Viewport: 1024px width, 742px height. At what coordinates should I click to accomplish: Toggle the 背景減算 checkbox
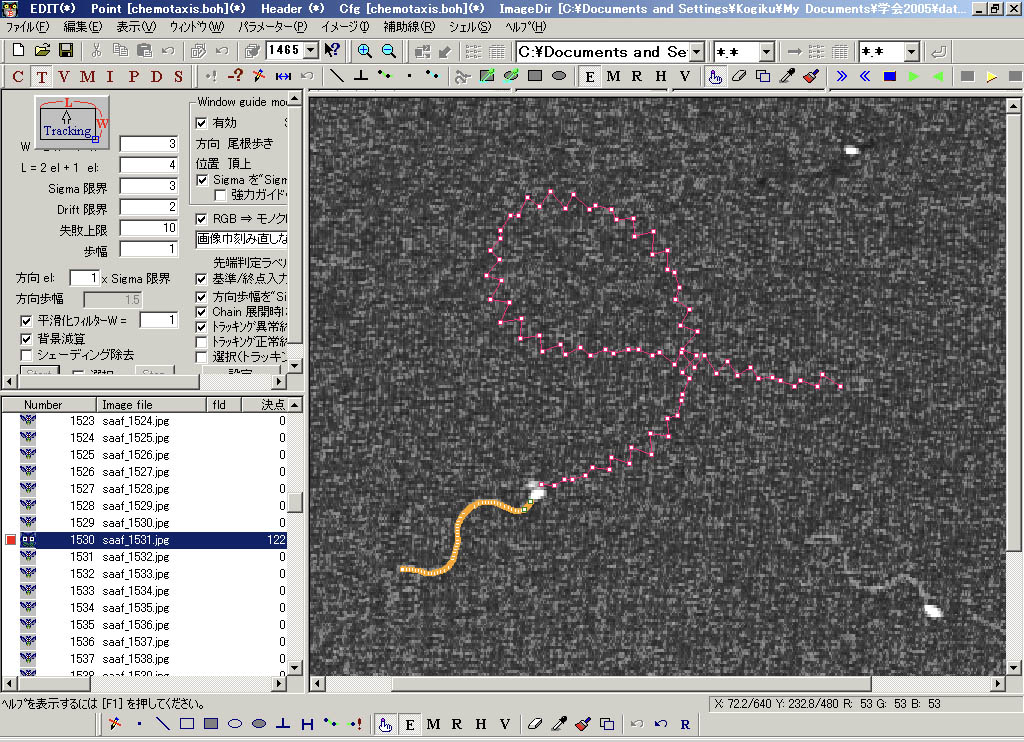tap(27, 338)
